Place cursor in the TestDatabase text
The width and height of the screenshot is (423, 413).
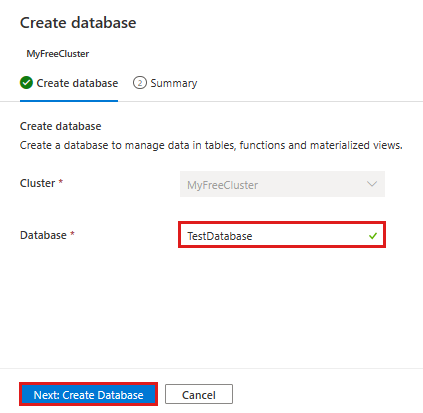(x=220, y=236)
